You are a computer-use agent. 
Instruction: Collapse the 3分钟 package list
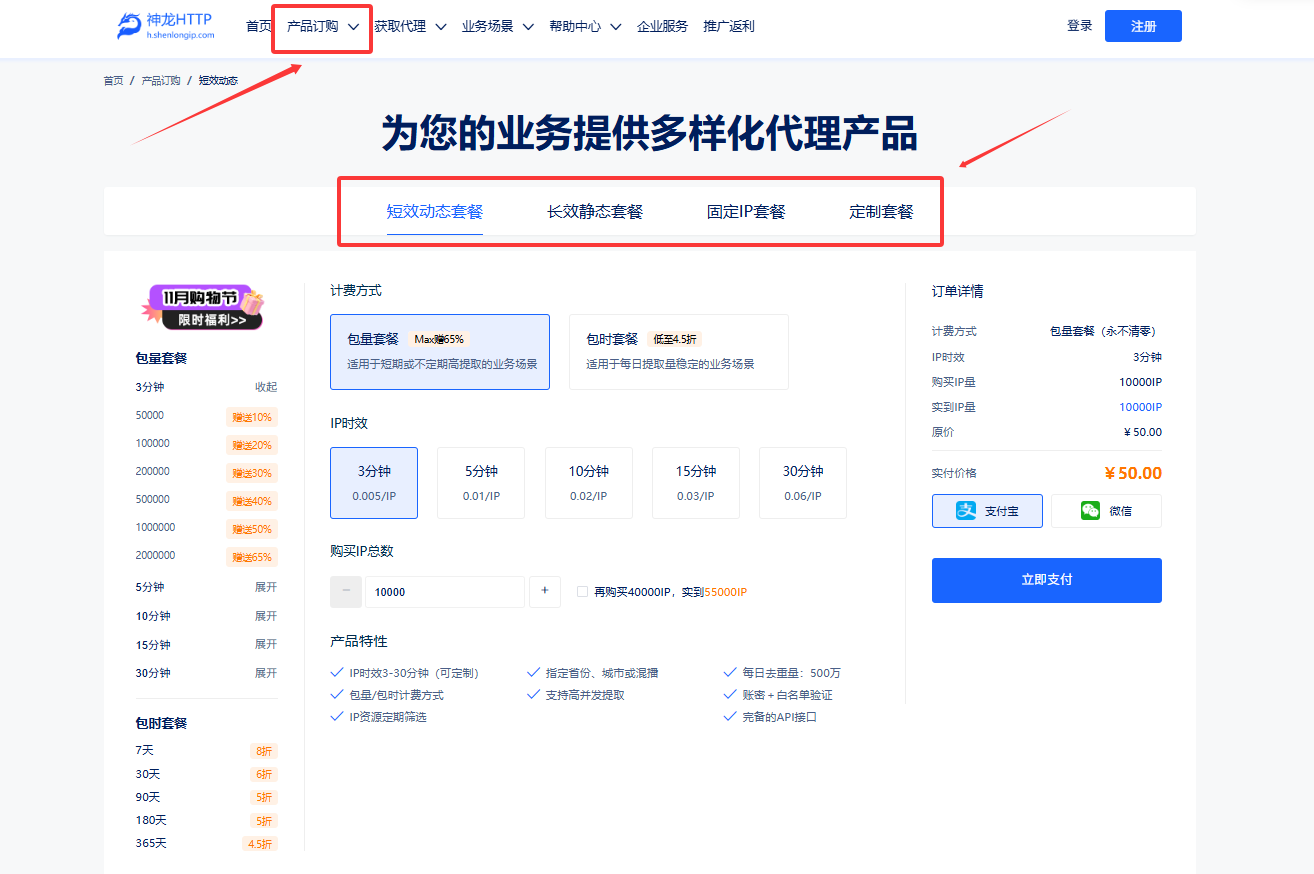(x=265, y=387)
